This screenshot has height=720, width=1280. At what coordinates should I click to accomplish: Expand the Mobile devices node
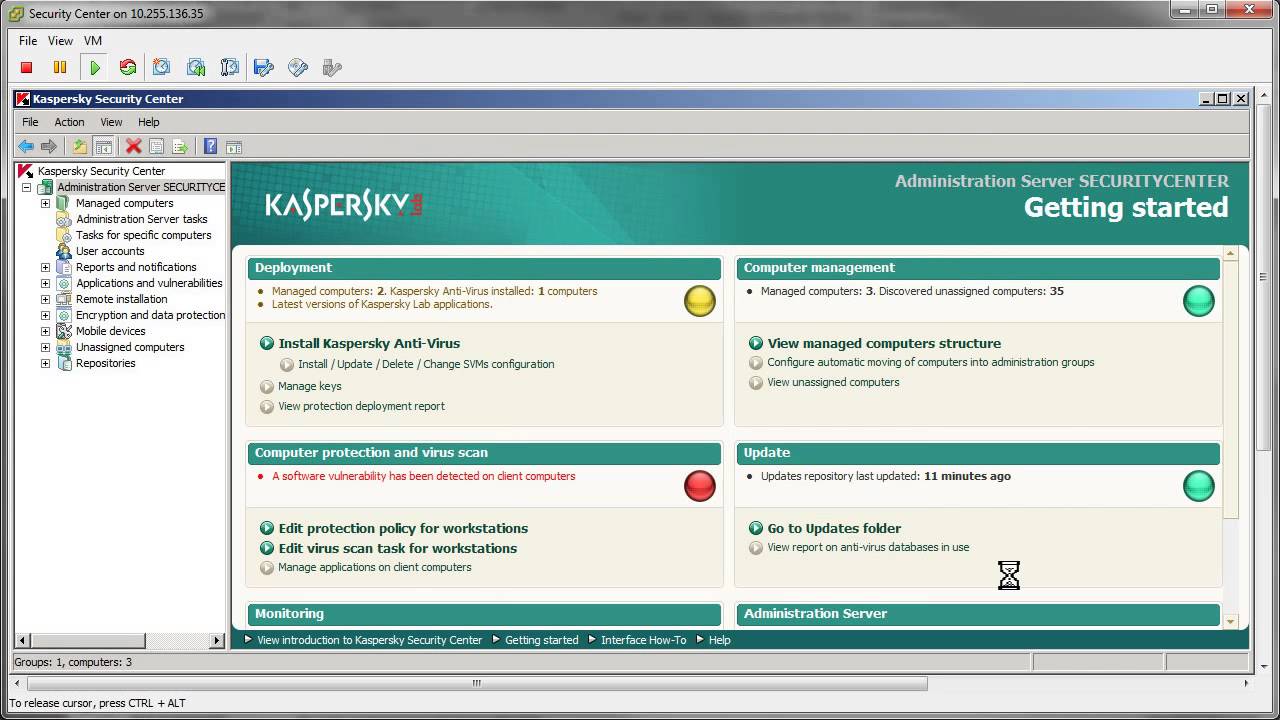(45, 331)
